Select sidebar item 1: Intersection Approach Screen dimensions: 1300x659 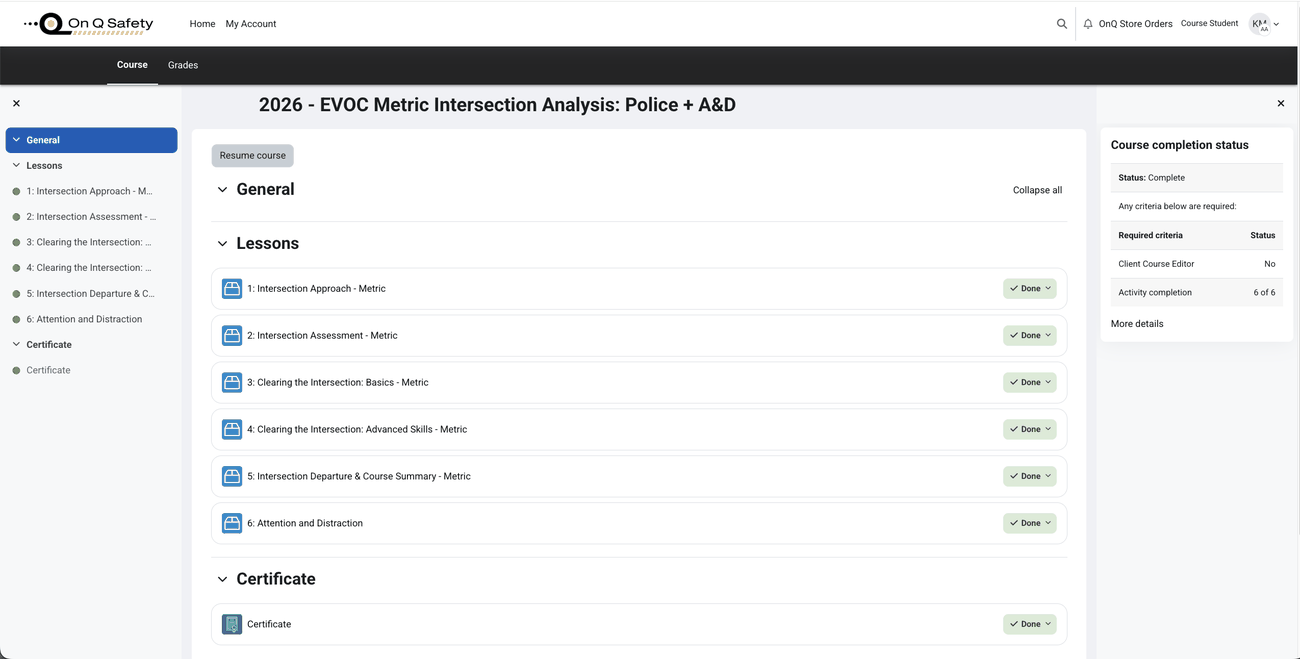[x=91, y=191]
